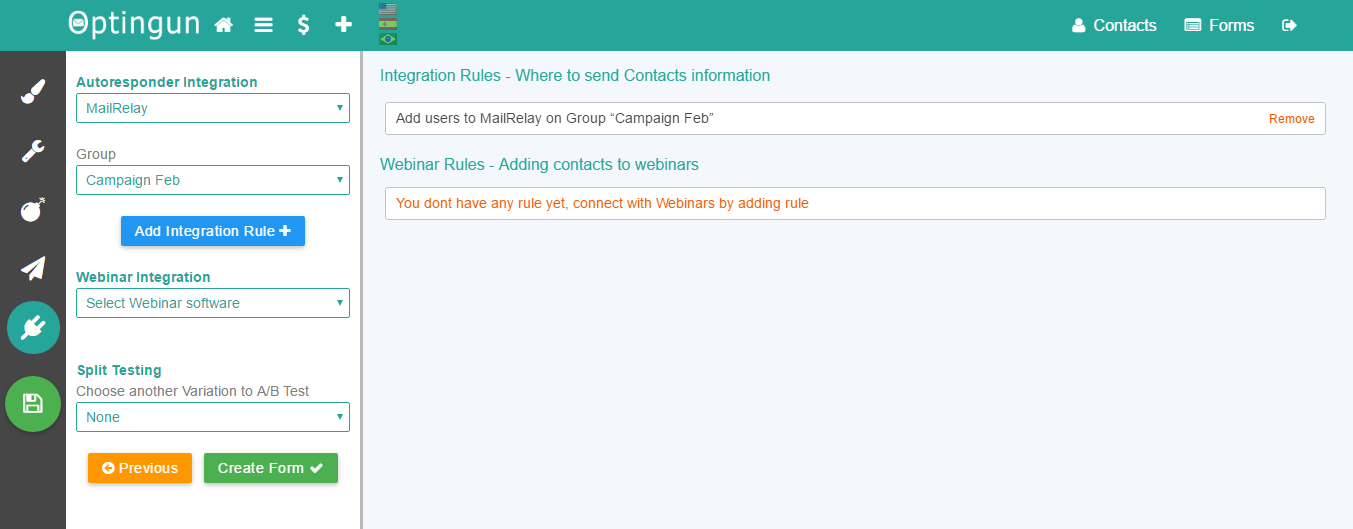Click the plug integrations sidebar icon

(x=33, y=327)
